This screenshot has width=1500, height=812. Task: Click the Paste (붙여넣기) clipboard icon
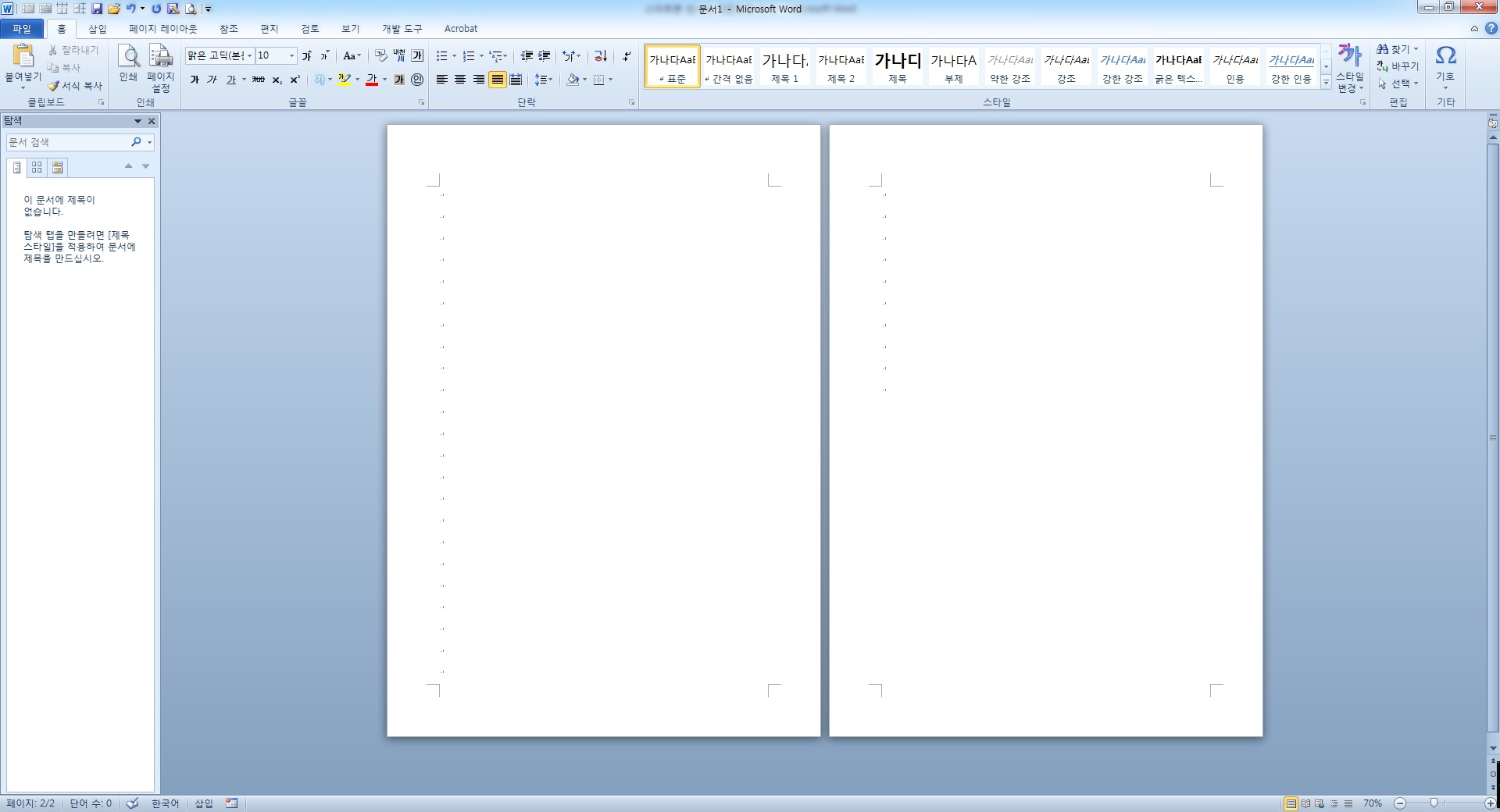pyautogui.click(x=23, y=55)
